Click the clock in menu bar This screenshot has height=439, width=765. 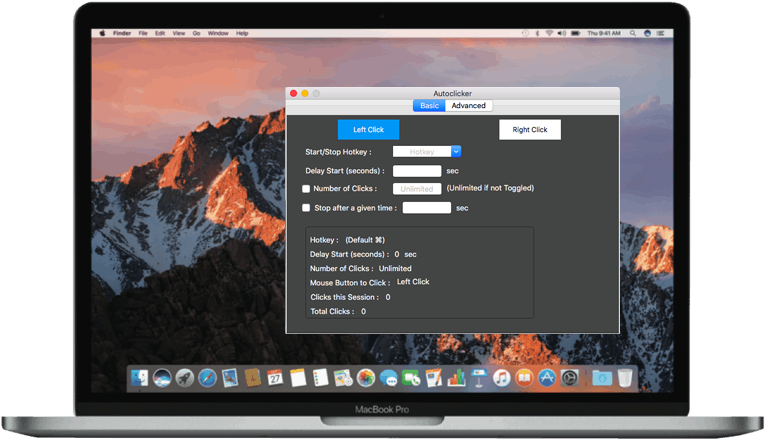tap(604, 33)
